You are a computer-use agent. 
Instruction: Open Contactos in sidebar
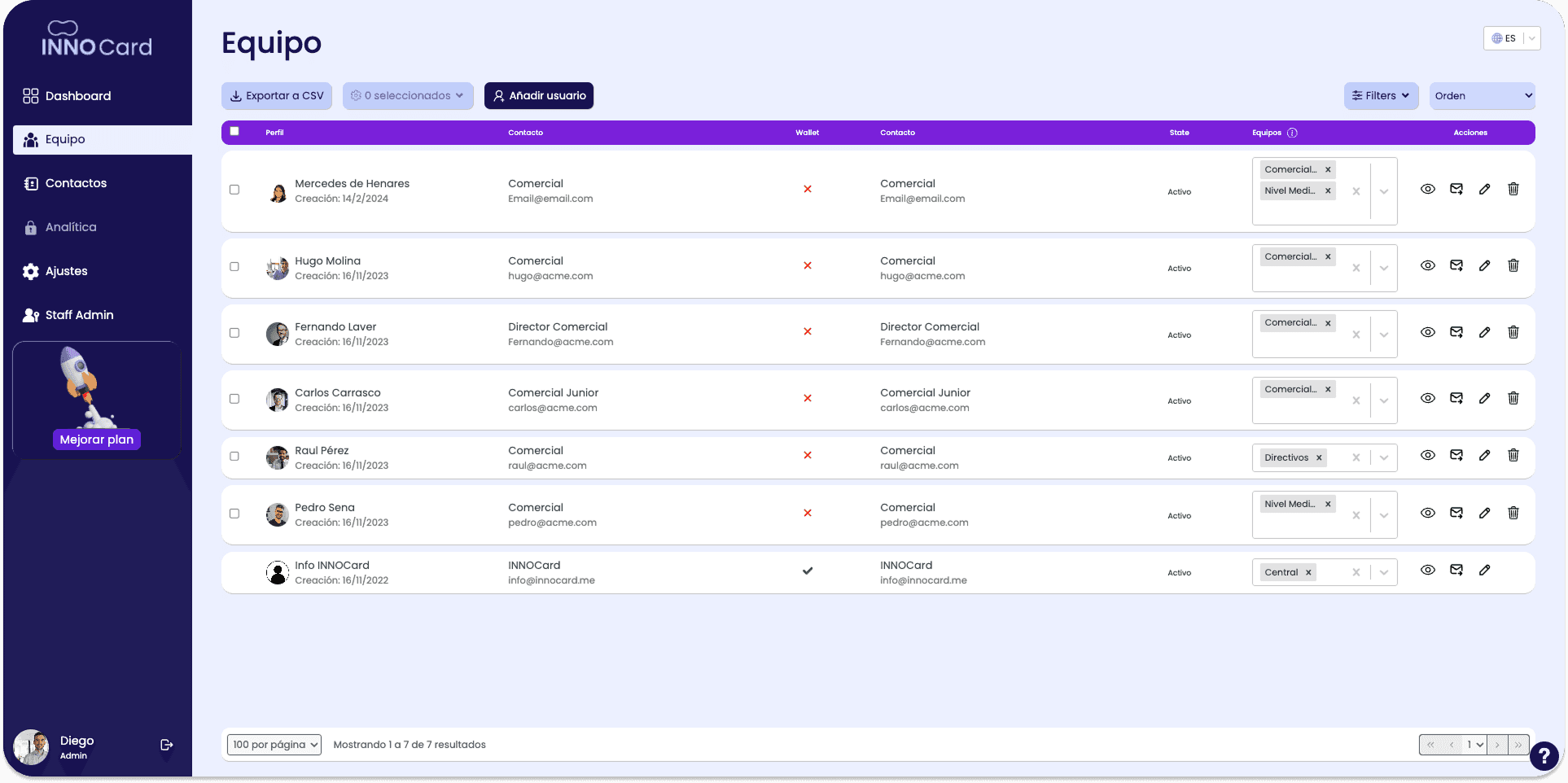tap(65, 183)
